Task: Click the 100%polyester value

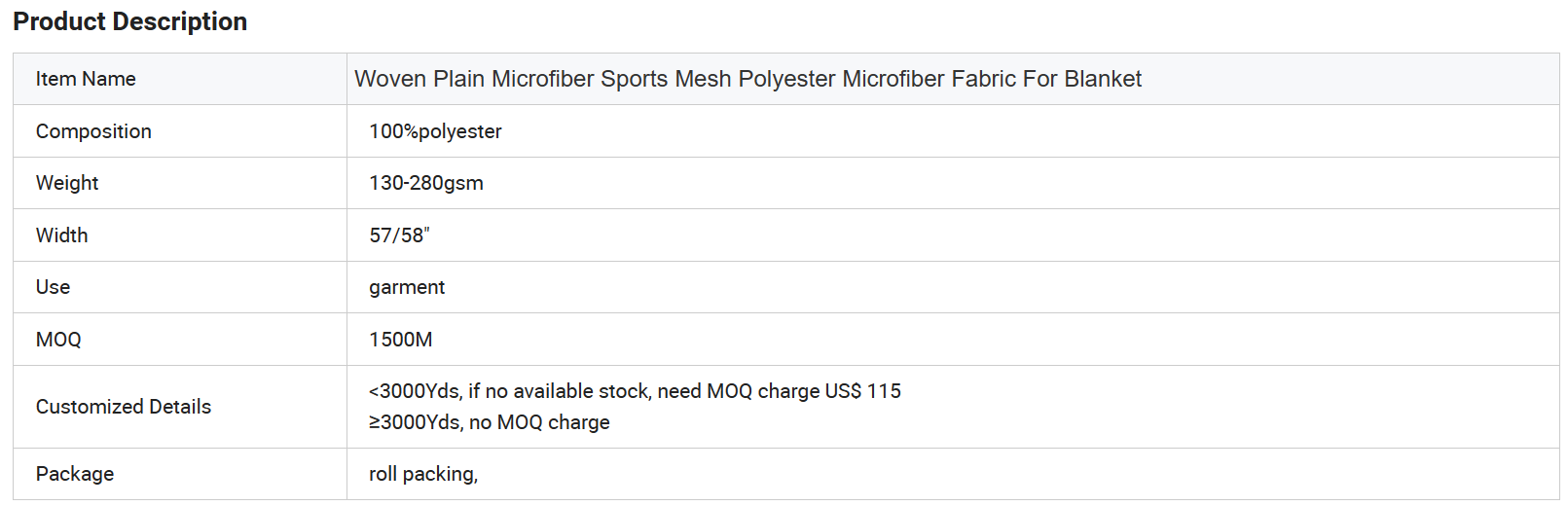Action: coord(435,131)
